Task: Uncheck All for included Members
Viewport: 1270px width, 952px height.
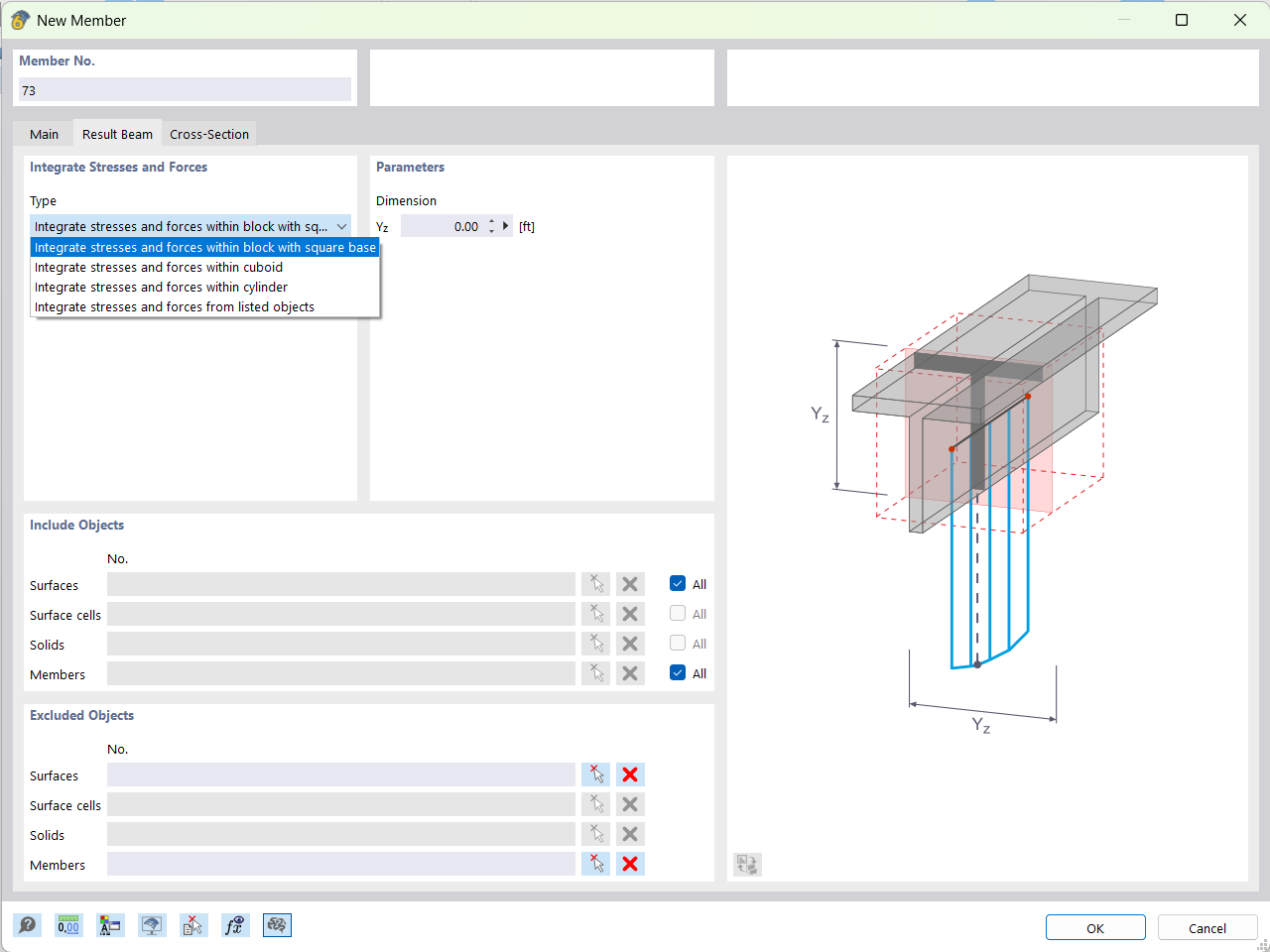Action: (678, 672)
